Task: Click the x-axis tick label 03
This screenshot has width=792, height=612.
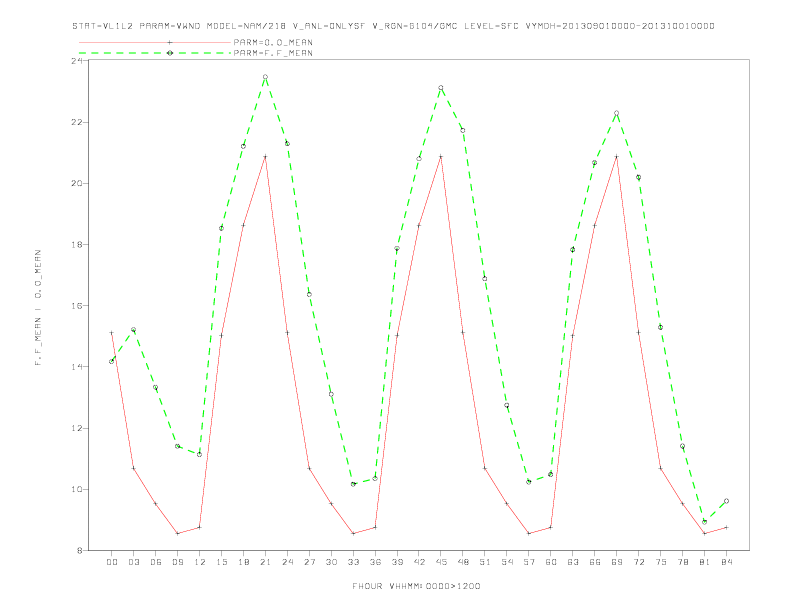Action: point(133,562)
